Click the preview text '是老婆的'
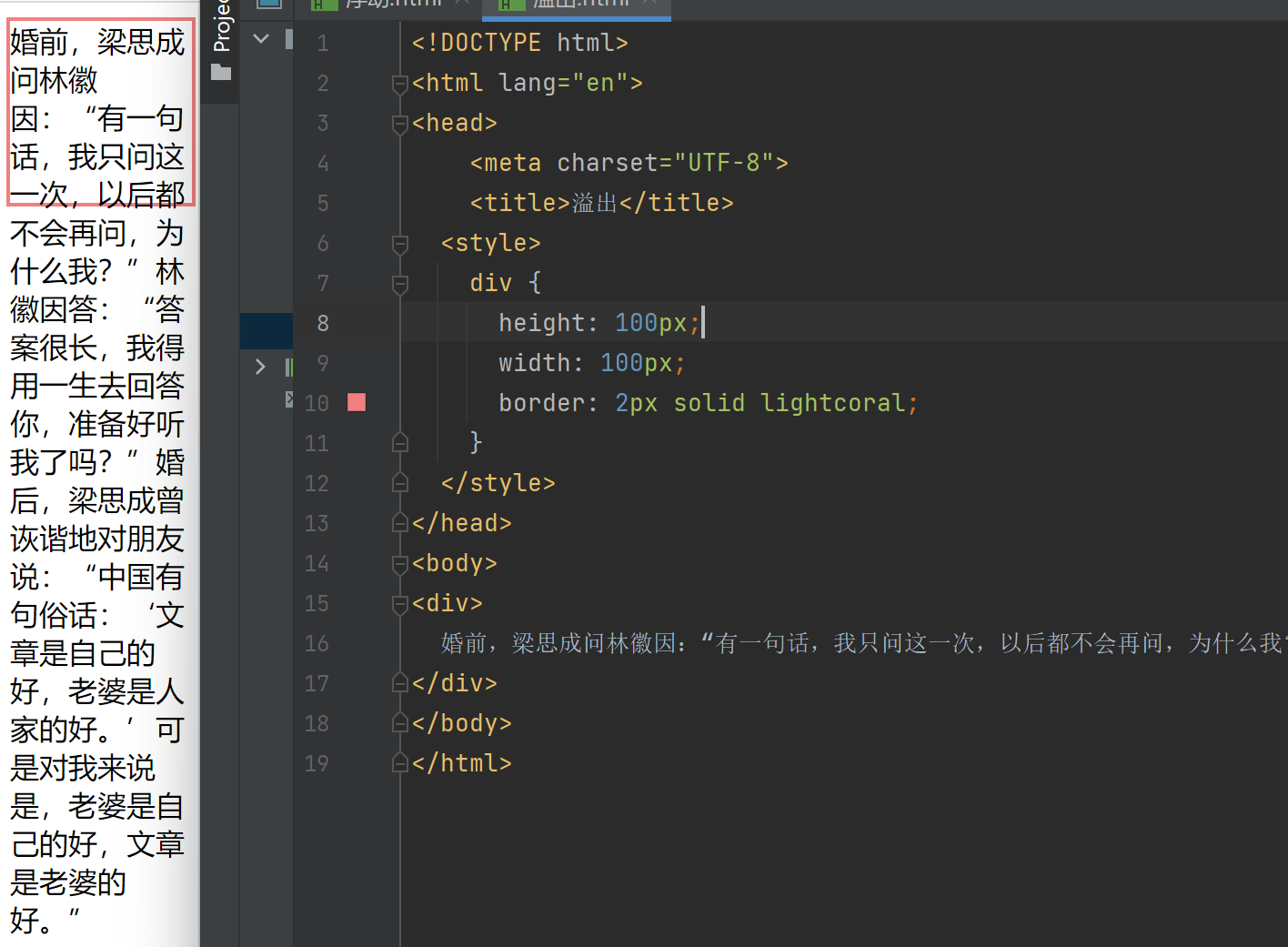Image resolution: width=1288 pixels, height=947 pixels. 68,883
